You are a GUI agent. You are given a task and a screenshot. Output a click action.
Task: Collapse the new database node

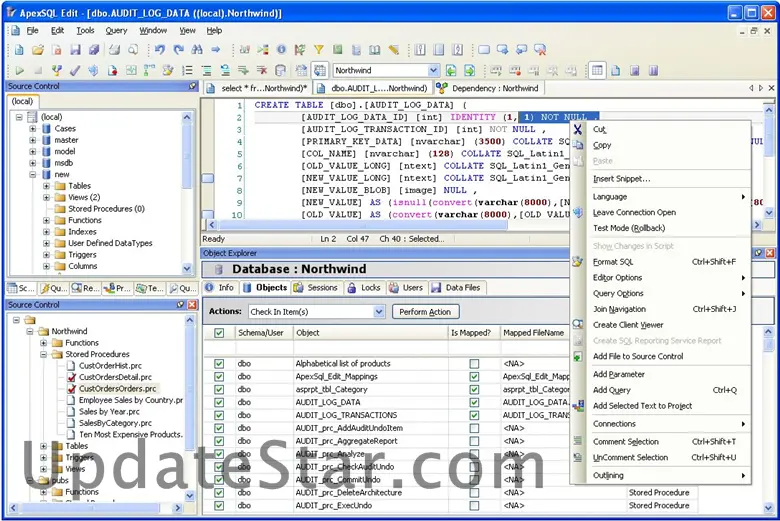[33, 174]
